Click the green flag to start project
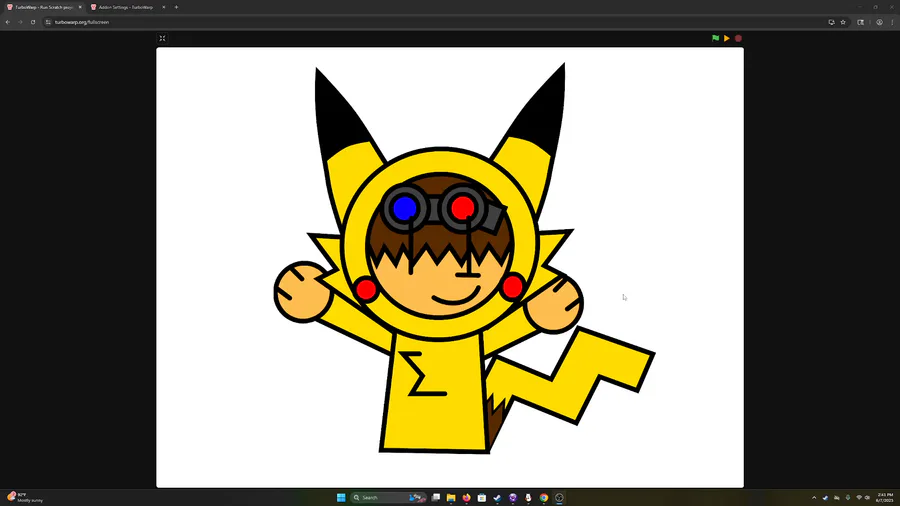 (x=715, y=38)
